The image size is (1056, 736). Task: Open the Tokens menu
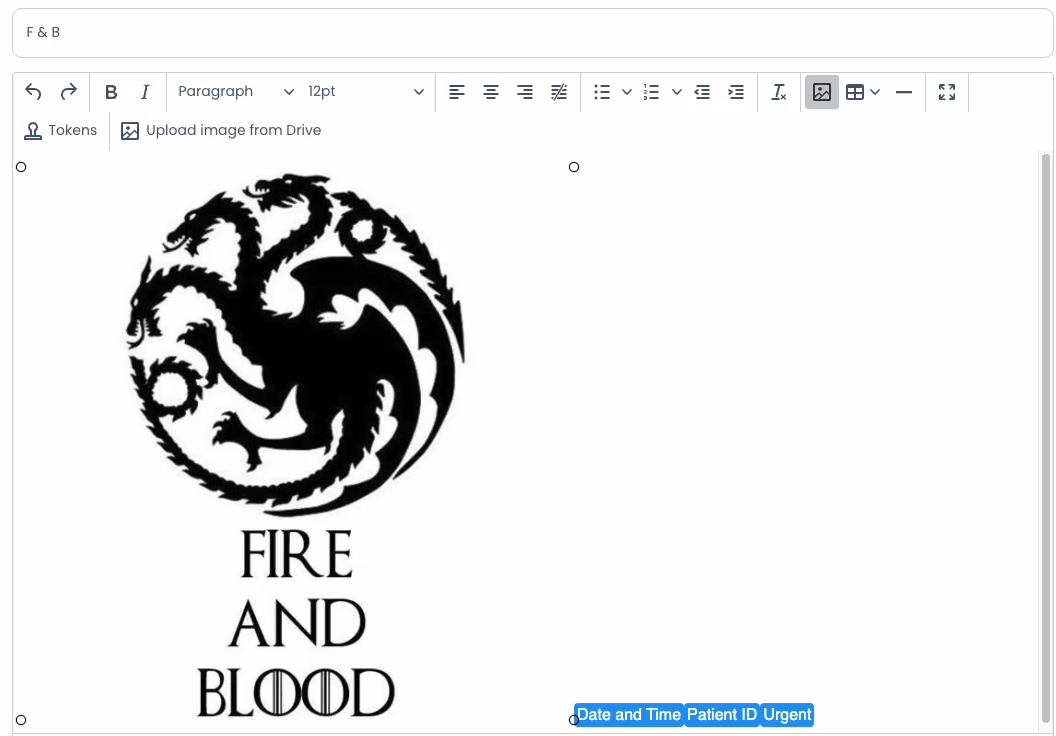(61, 130)
